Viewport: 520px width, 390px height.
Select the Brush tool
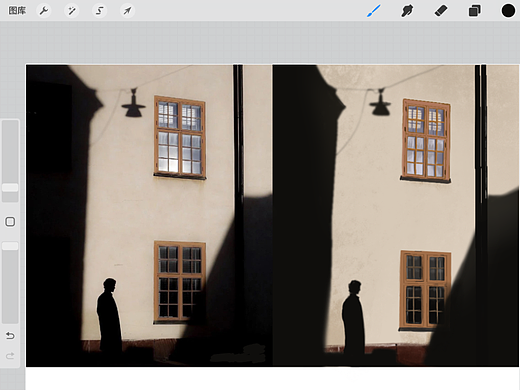coord(374,11)
